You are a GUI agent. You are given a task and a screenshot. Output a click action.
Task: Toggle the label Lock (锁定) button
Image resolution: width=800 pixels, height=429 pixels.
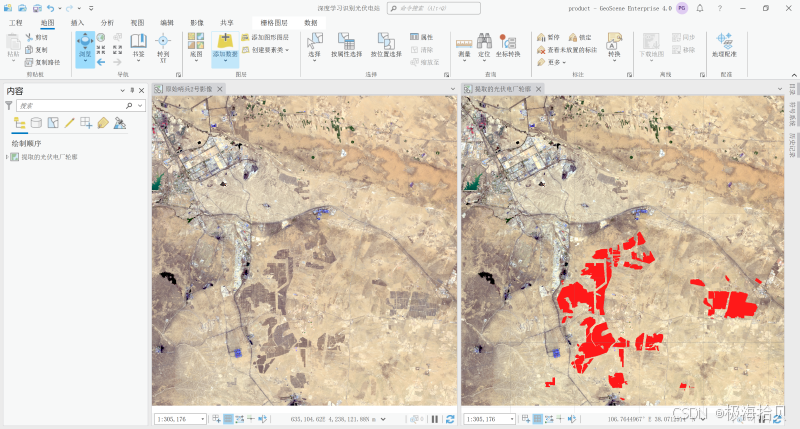pos(580,37)
